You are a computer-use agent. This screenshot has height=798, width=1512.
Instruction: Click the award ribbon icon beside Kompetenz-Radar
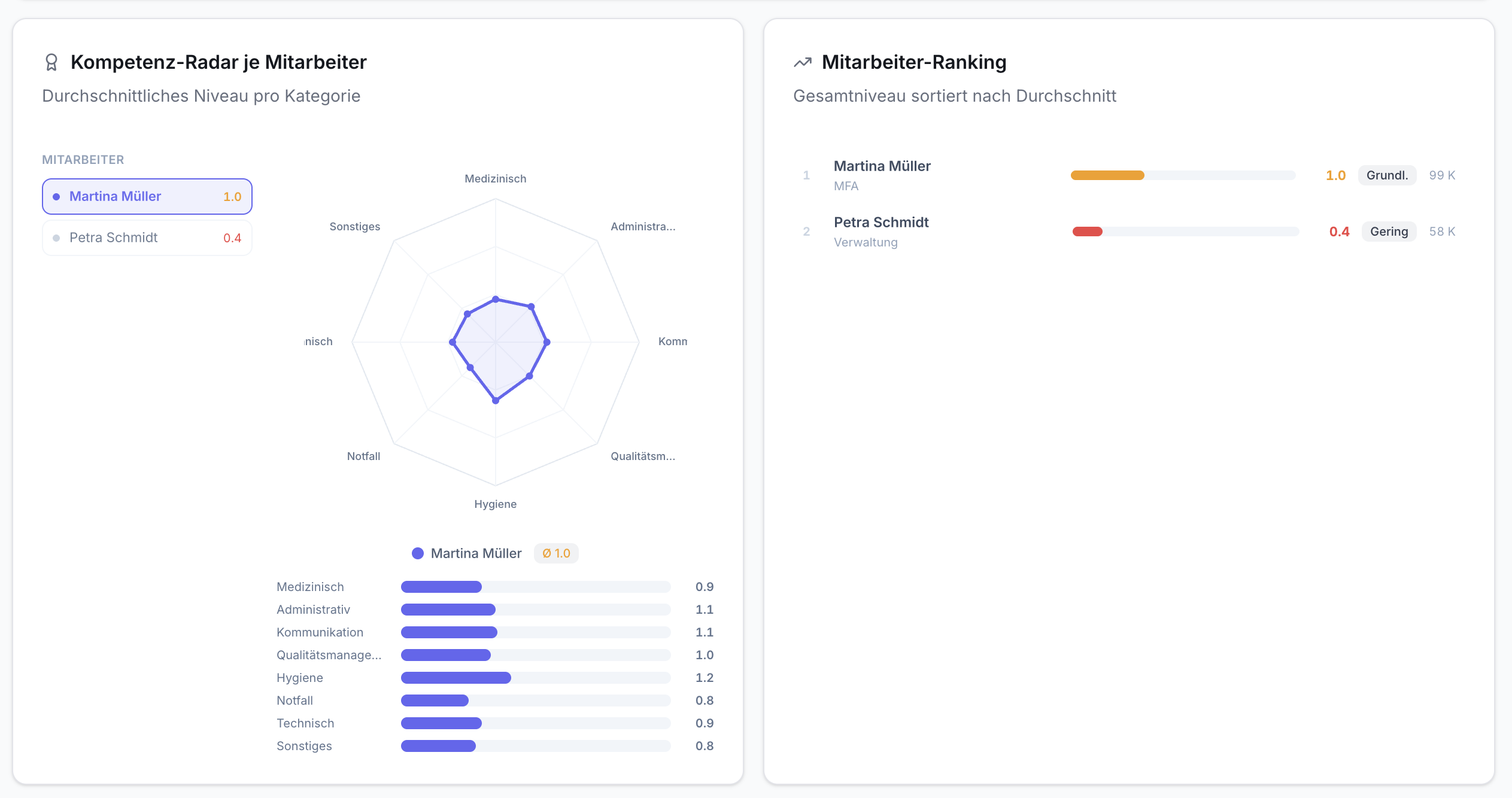click(51, 62)
